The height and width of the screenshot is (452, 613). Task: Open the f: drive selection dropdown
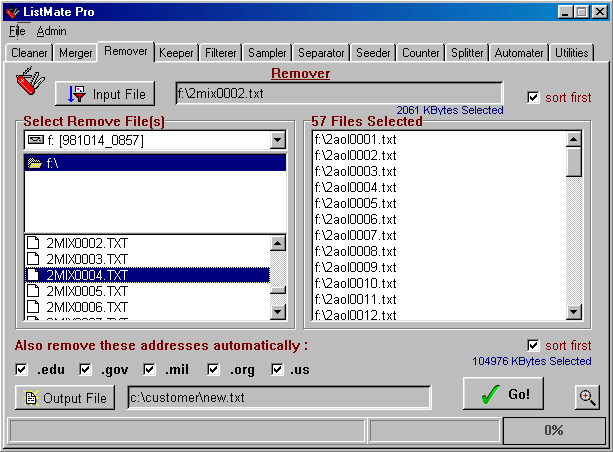coord(277,141)
